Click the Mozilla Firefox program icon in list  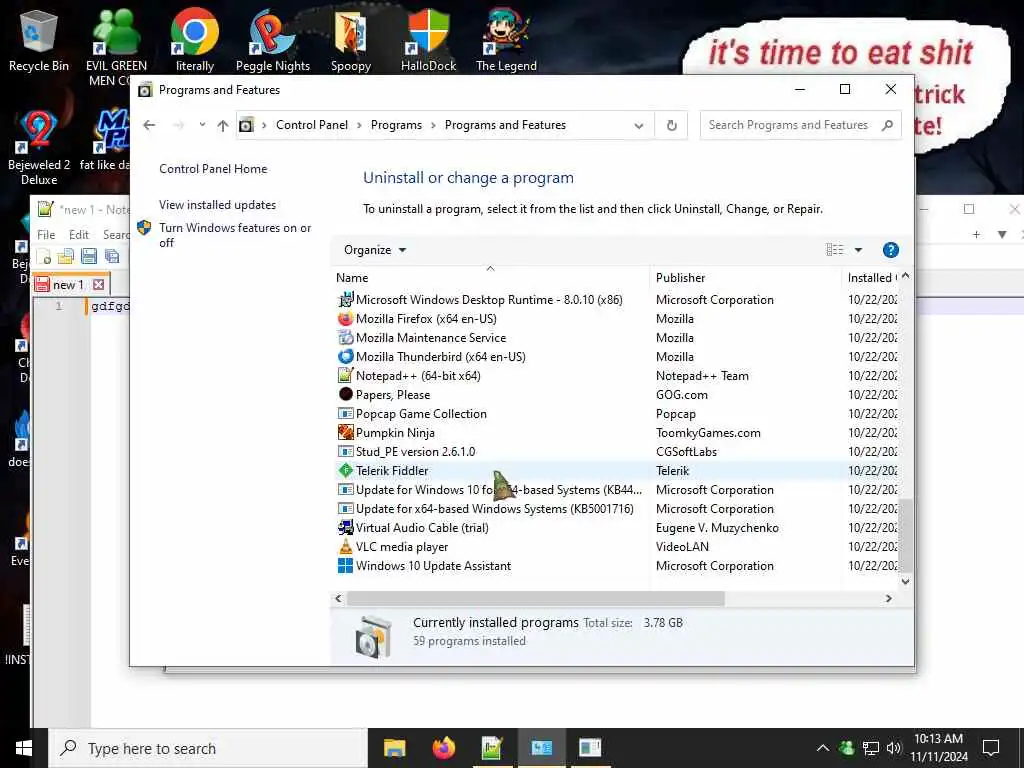(345, 319)
